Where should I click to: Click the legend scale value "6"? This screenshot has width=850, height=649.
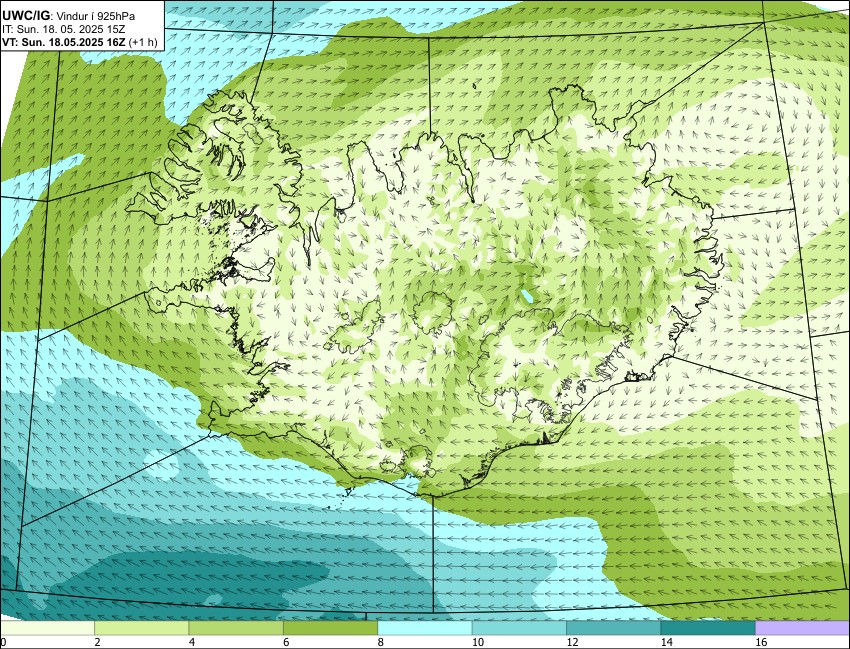(x=286, y=642)
